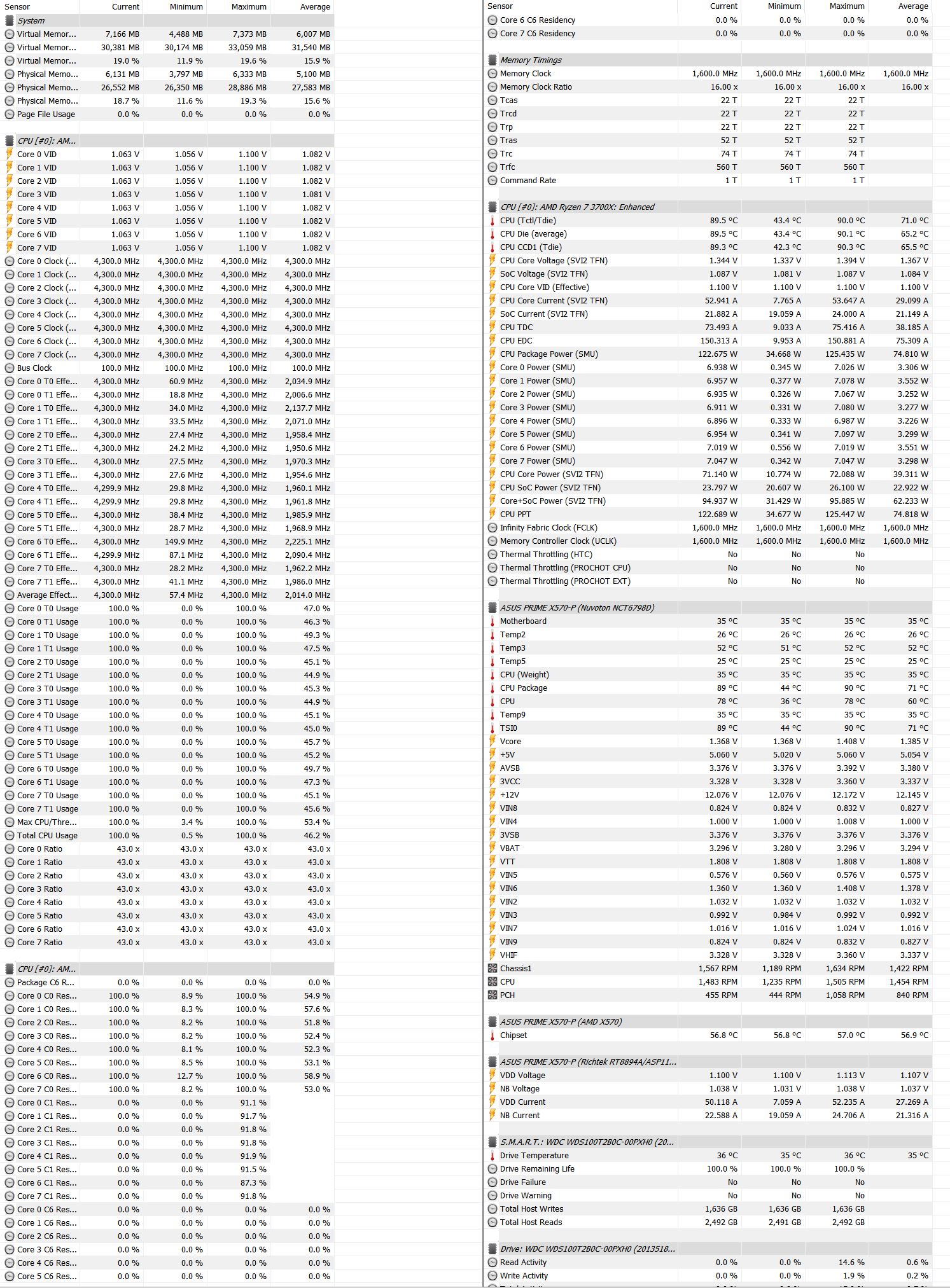This screenshot has width=950, height=1288.
Task: Select the Page File Usage row
Action: click(168, 114)
